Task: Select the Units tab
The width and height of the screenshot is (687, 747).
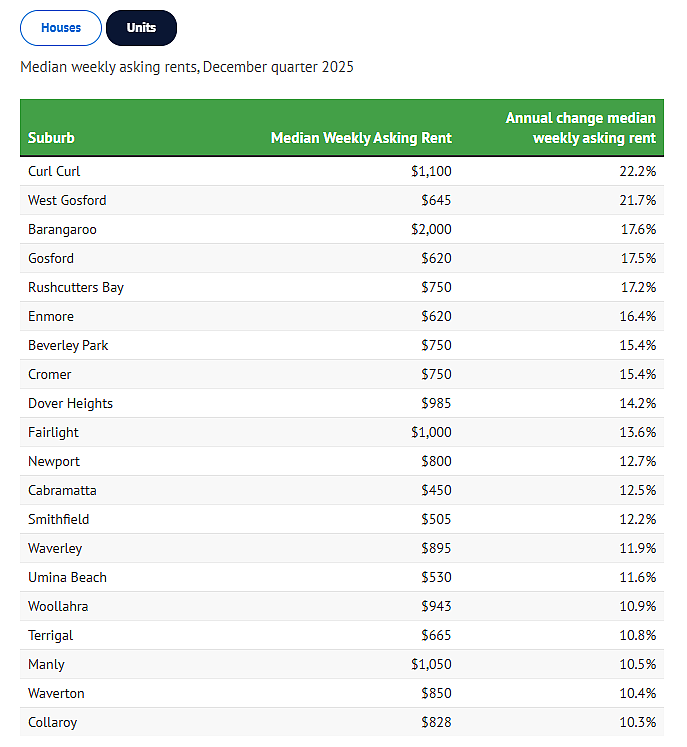Action: tap(141, 28)
